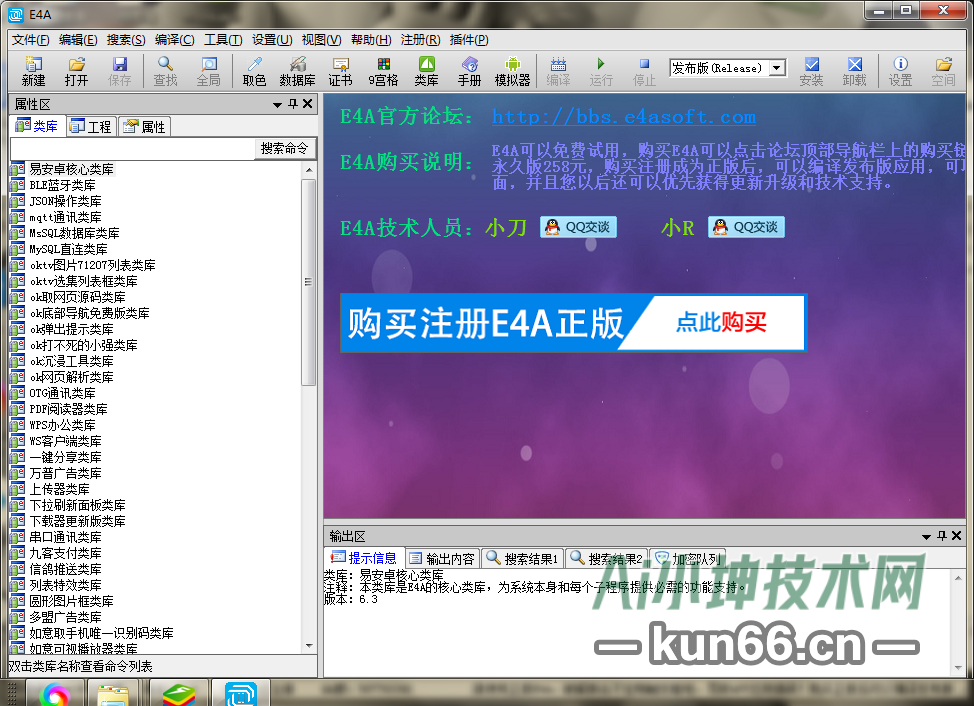
Task: Open the 插件(P) menu
Action: pyautogui.click(x=469, y=40)
